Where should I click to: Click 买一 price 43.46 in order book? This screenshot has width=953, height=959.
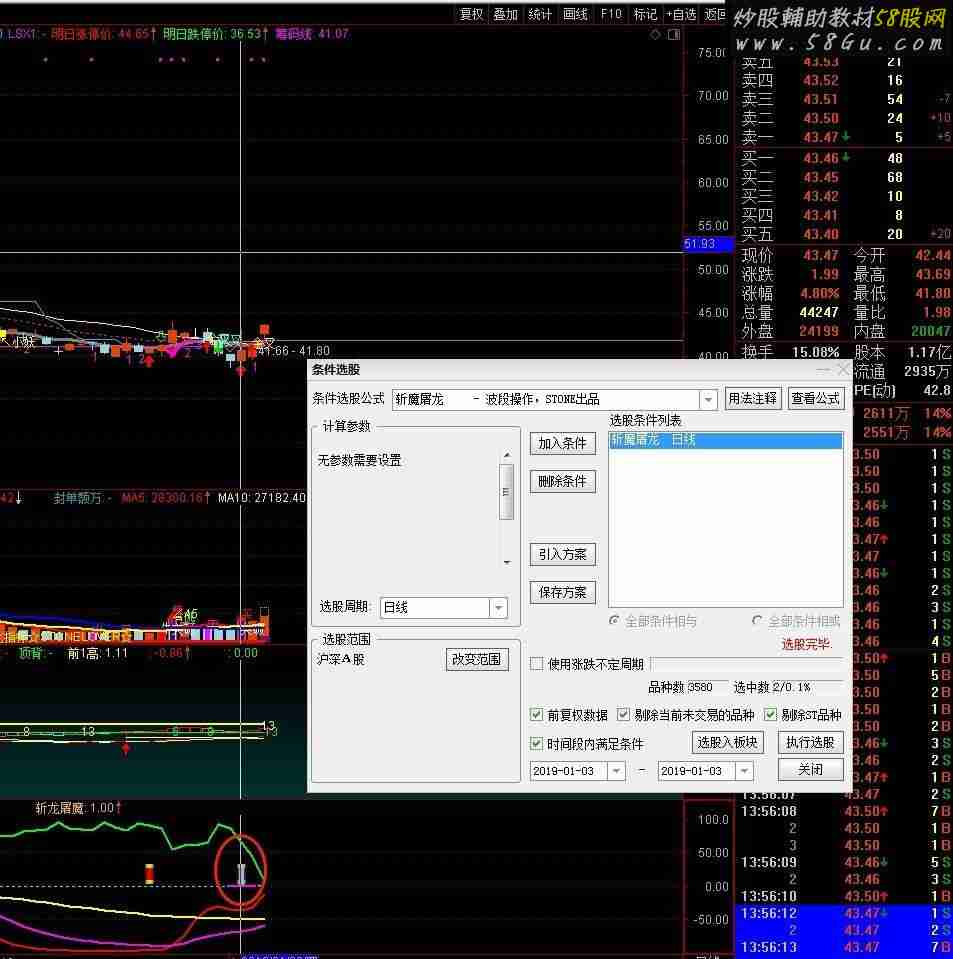point(820,158)
